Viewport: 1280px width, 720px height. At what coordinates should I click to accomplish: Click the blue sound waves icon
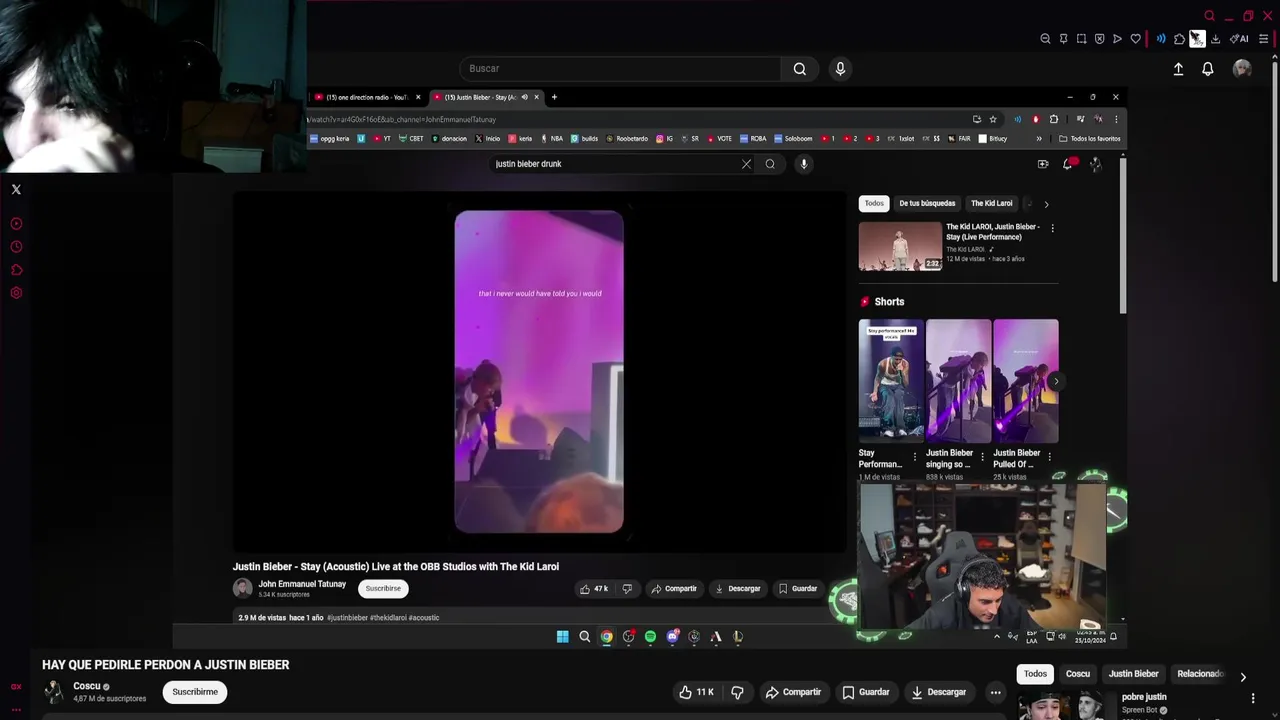pos(1161,39)
